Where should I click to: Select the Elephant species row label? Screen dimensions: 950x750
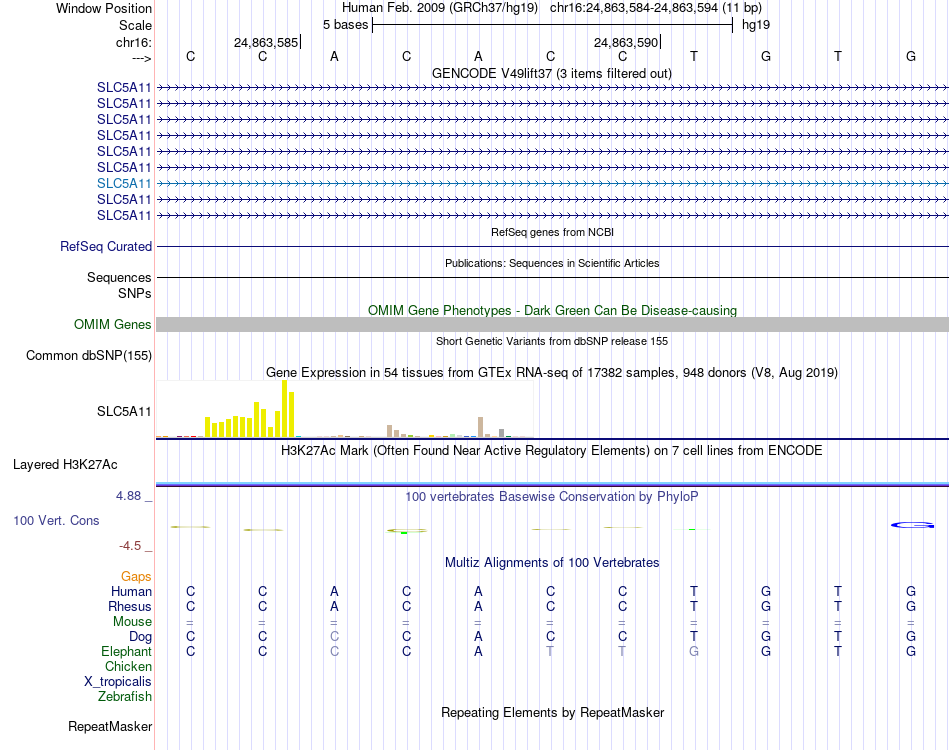tap(126, 651)
